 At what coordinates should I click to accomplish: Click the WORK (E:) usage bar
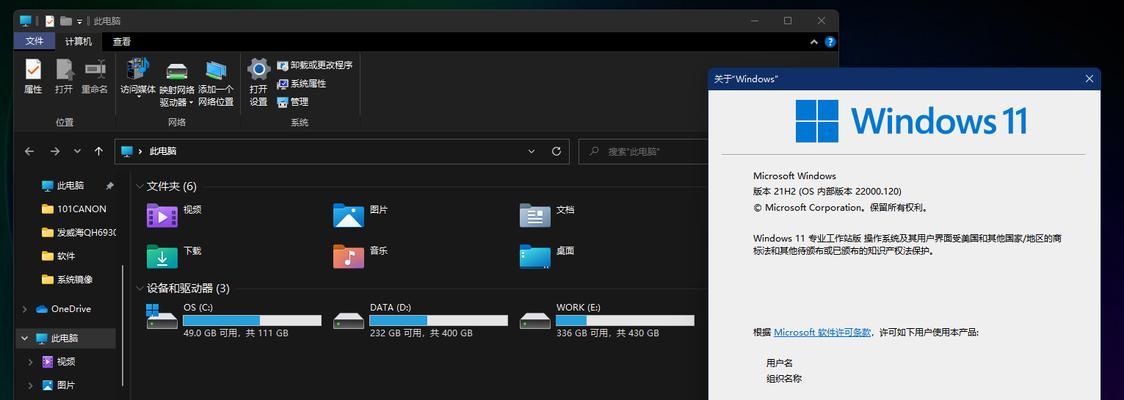(x=625, y=320)
